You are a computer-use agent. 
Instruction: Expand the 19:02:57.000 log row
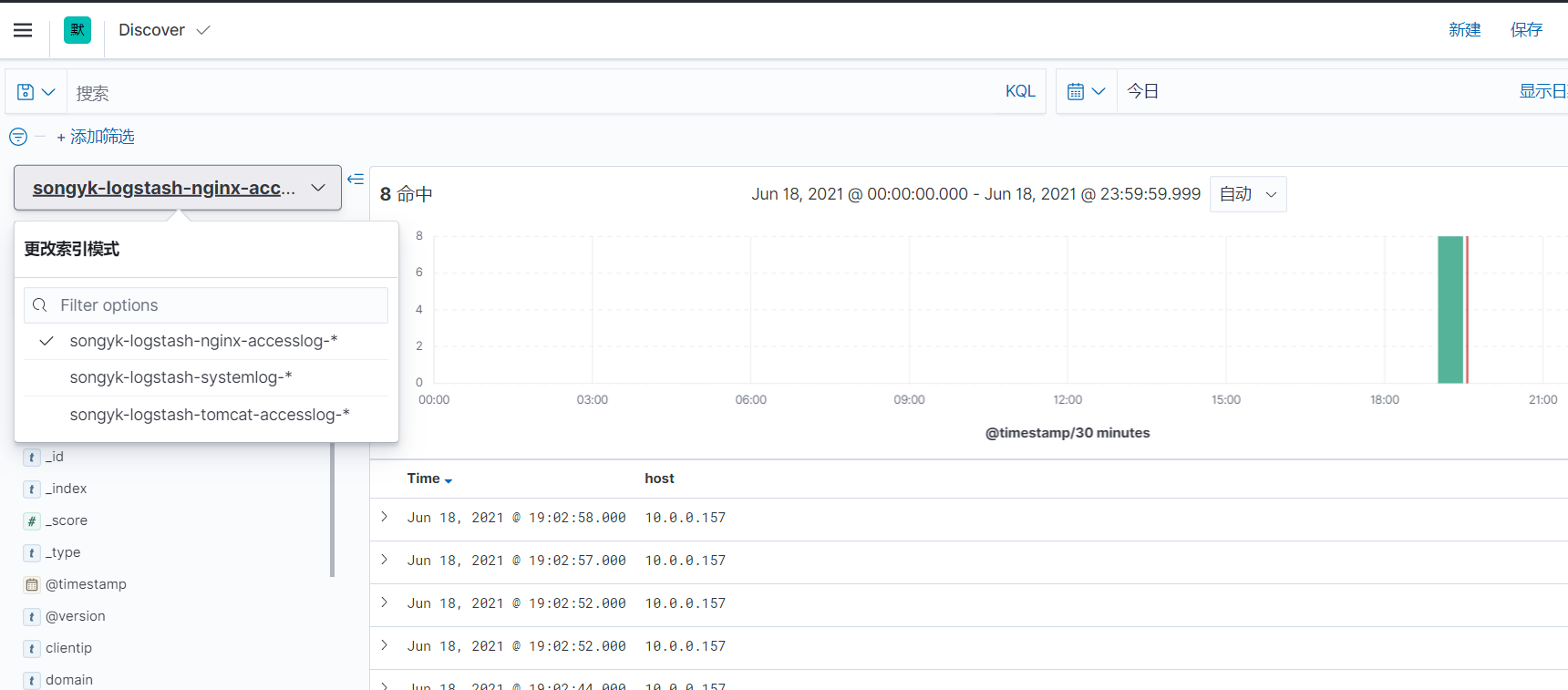385,560
